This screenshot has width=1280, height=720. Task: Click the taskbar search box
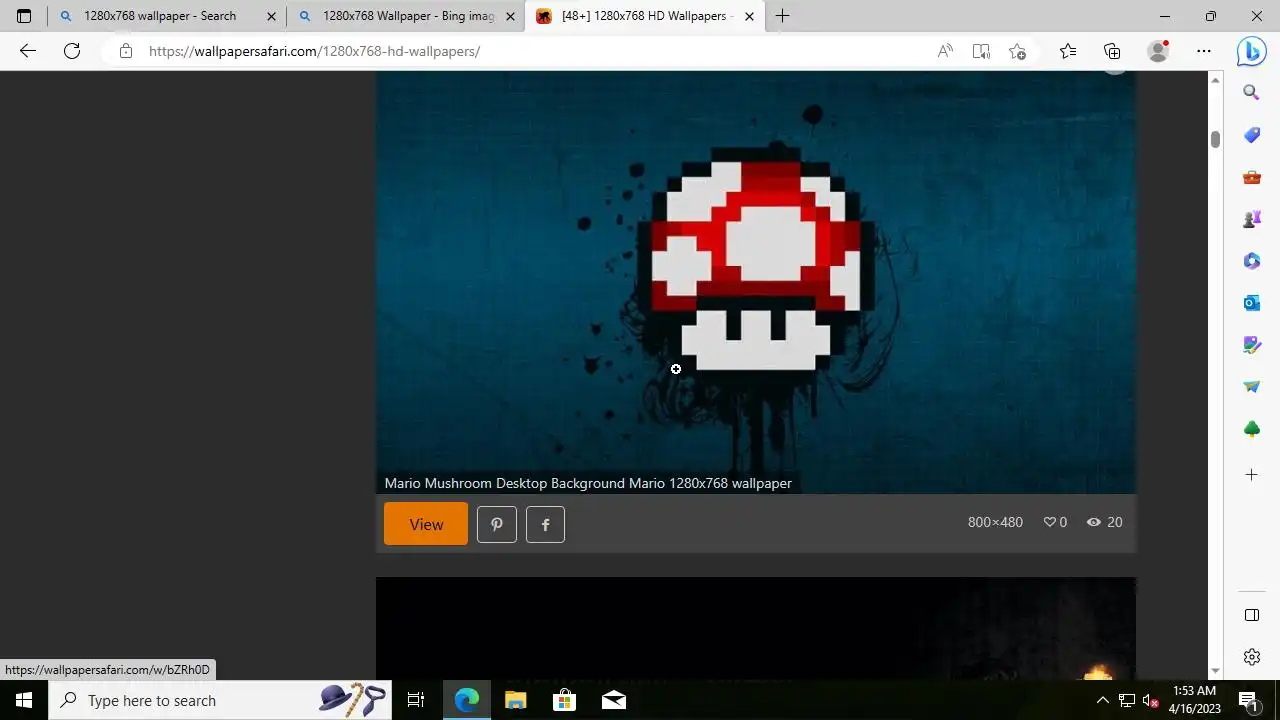coord(222,700)
